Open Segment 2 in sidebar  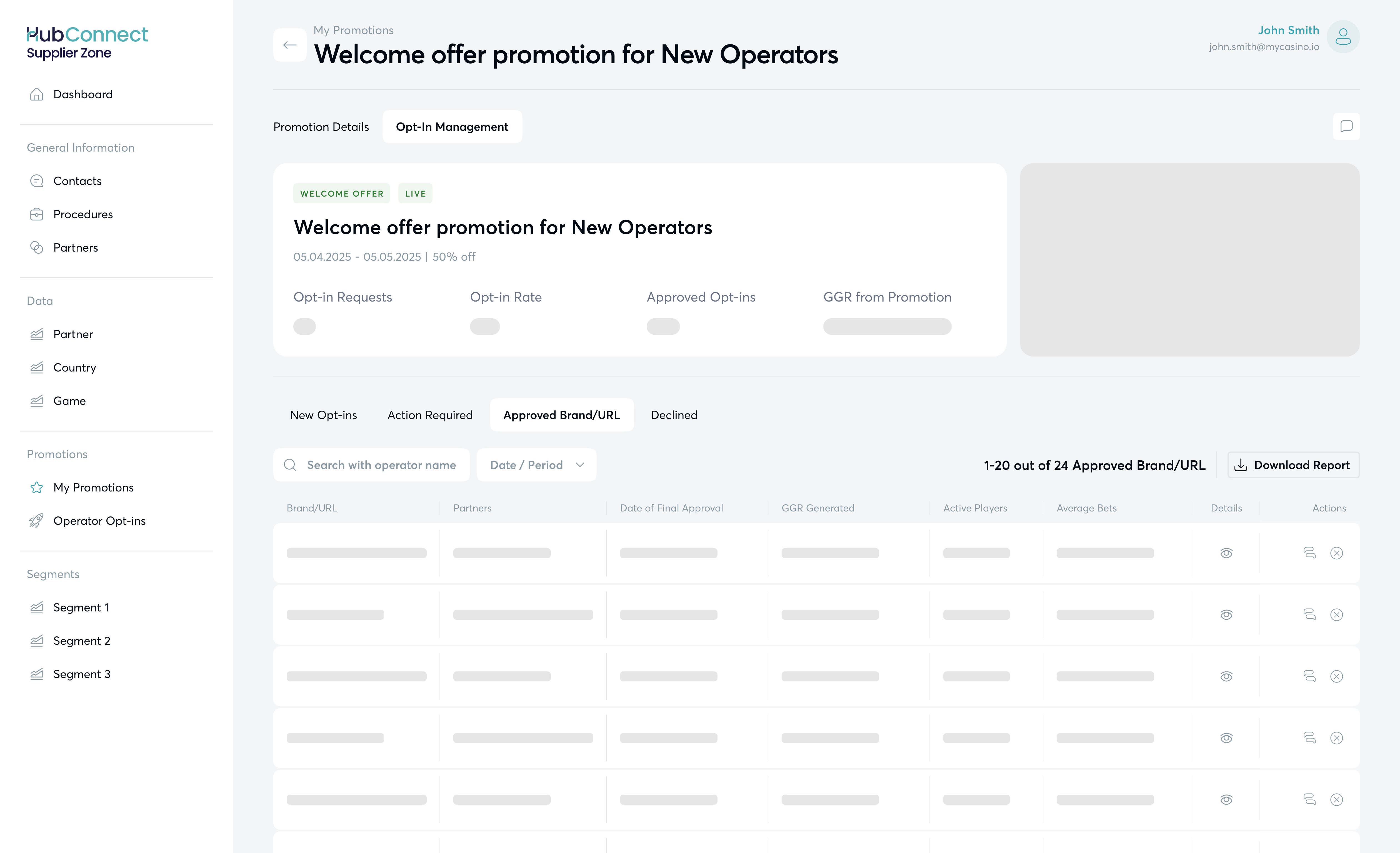tap(81, 641)
